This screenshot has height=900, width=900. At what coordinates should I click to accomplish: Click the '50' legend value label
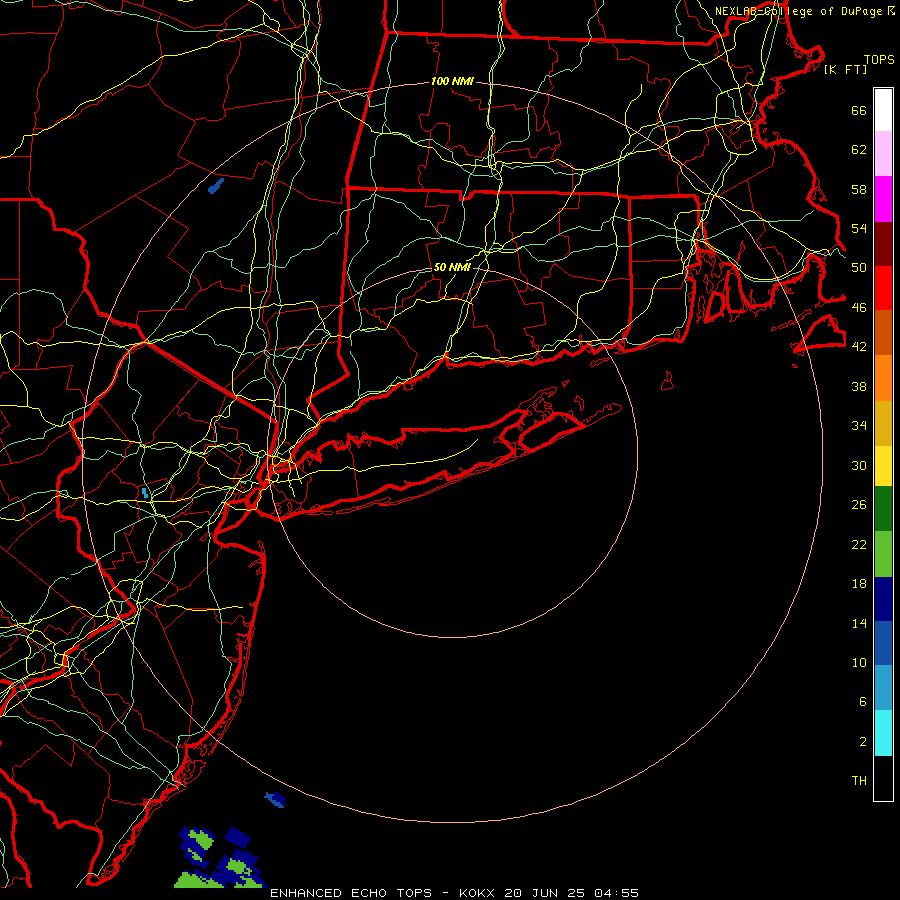pyautogui.click(x=859, y=268)
